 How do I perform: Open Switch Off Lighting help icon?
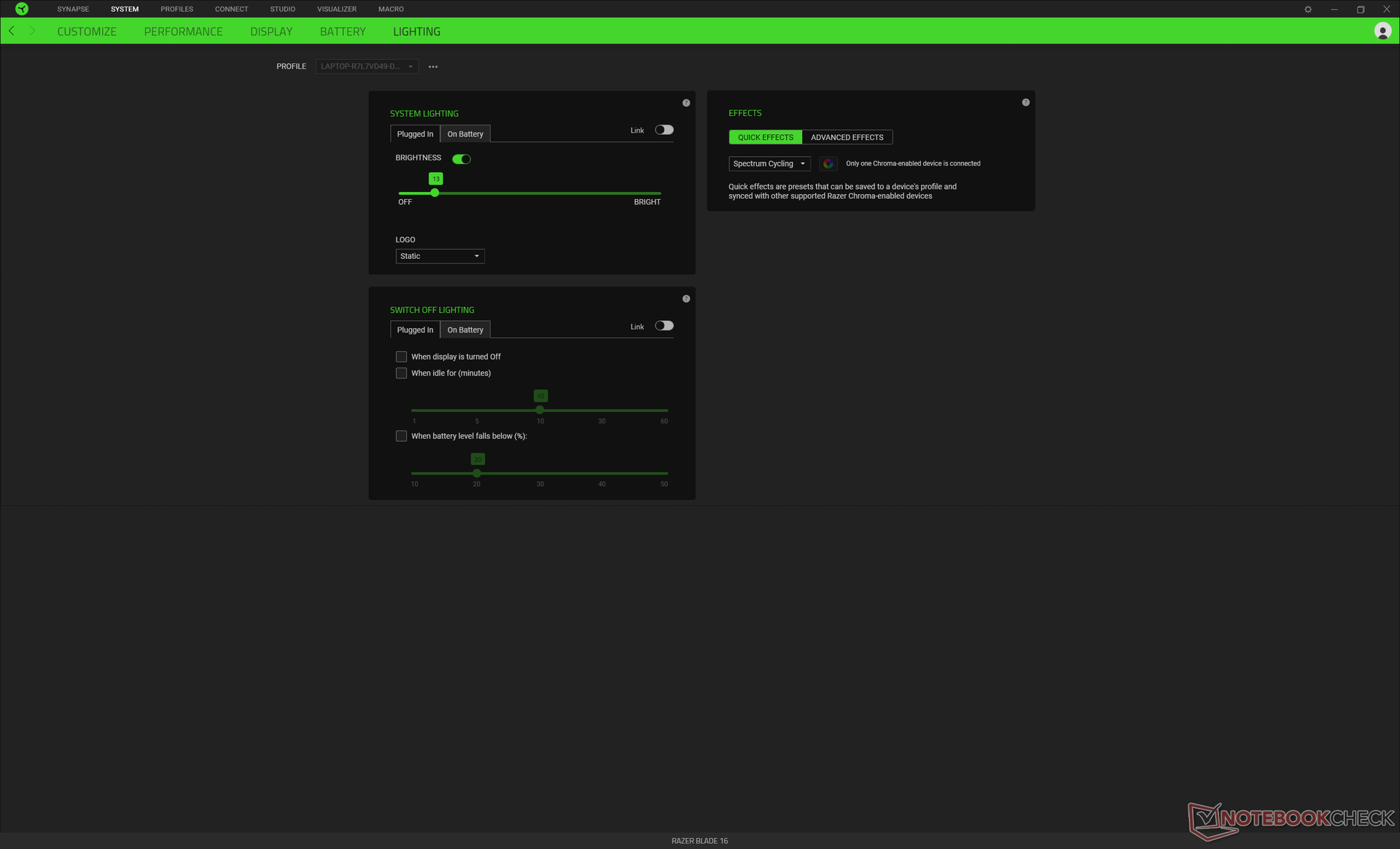tap(686, 299)
